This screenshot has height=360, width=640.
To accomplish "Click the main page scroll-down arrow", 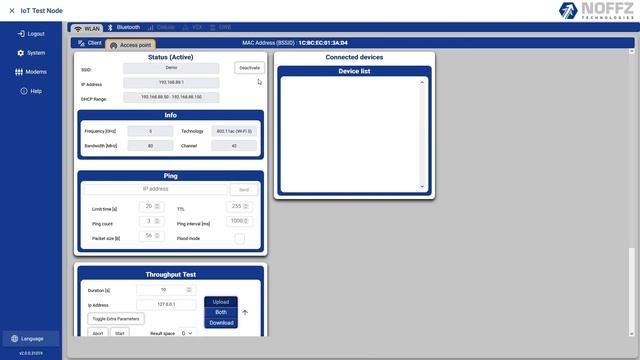I will [632, 333].
